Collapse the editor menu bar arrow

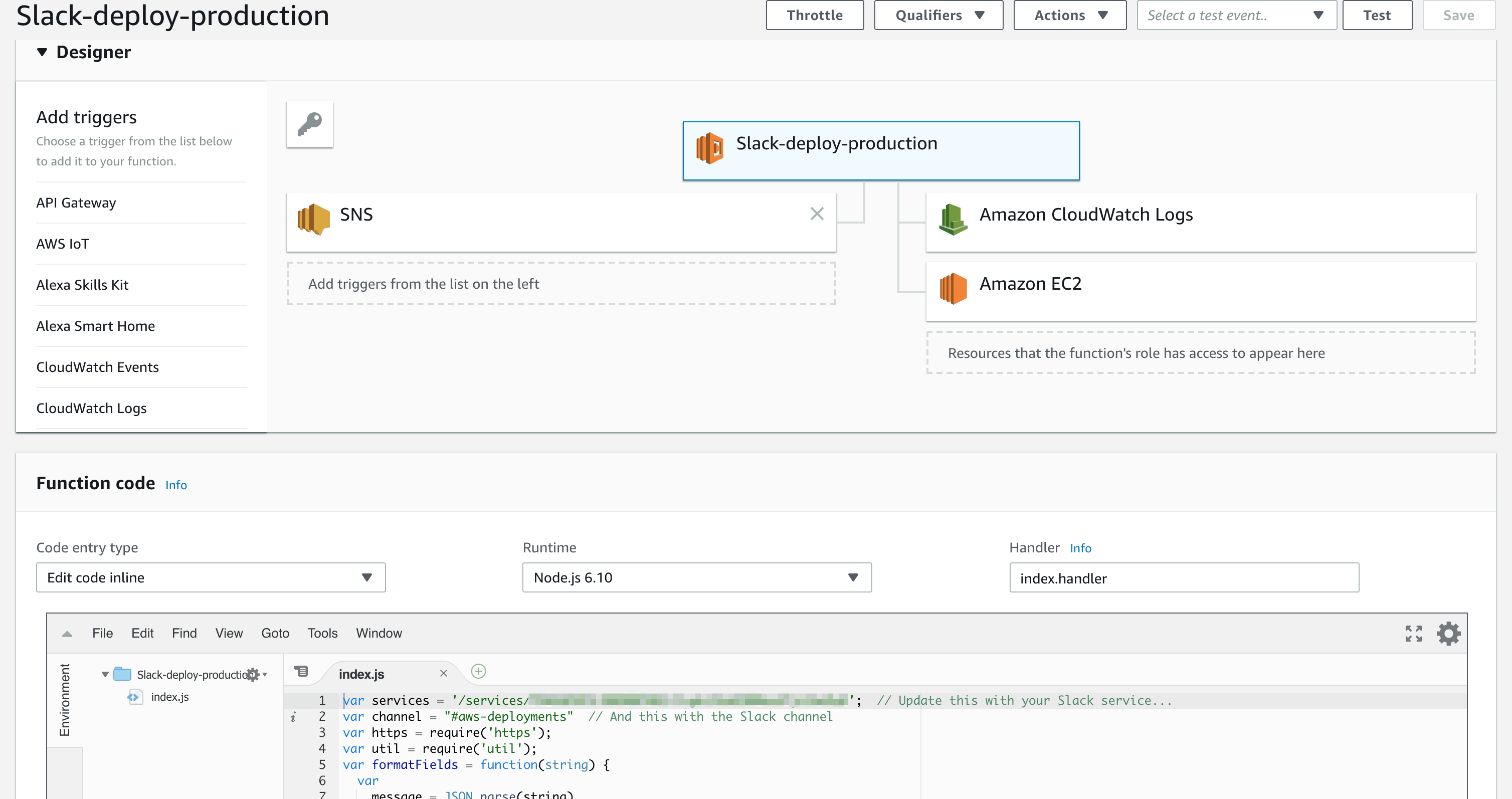coord(67,634)
